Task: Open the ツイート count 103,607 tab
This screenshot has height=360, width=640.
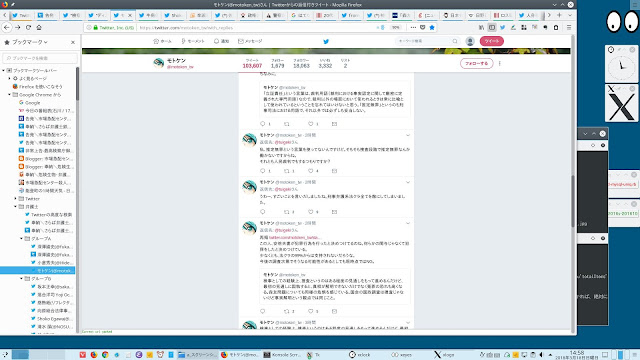Action: (x=252, y=64)
